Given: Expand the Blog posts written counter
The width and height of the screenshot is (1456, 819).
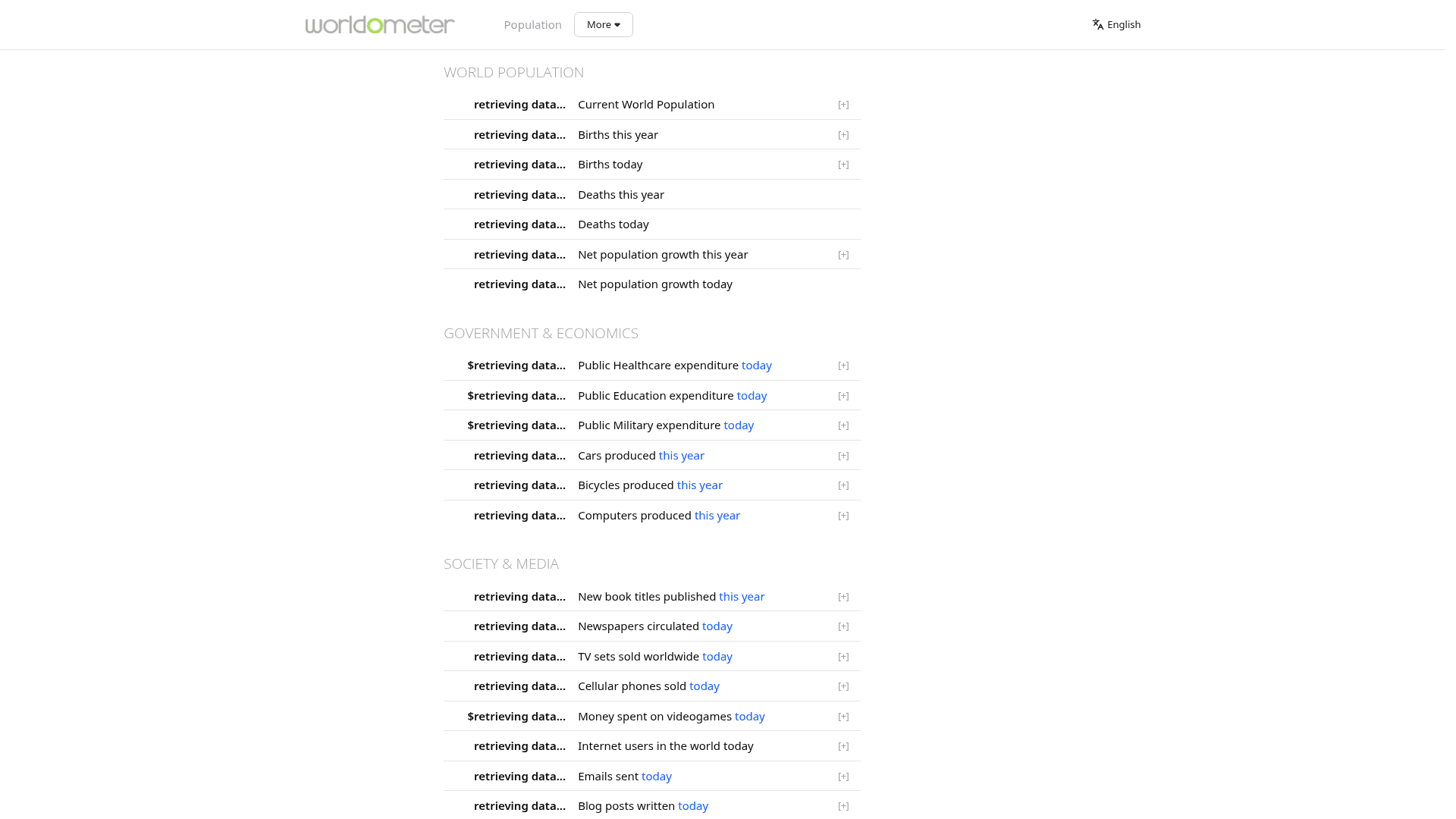Looking at the screenshot, I should [x=843, y=806].
